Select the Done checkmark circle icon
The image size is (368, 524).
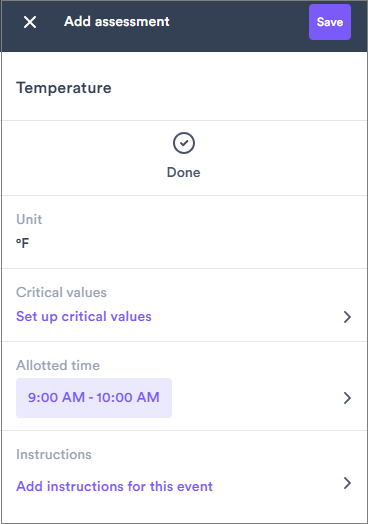point(183,143)
